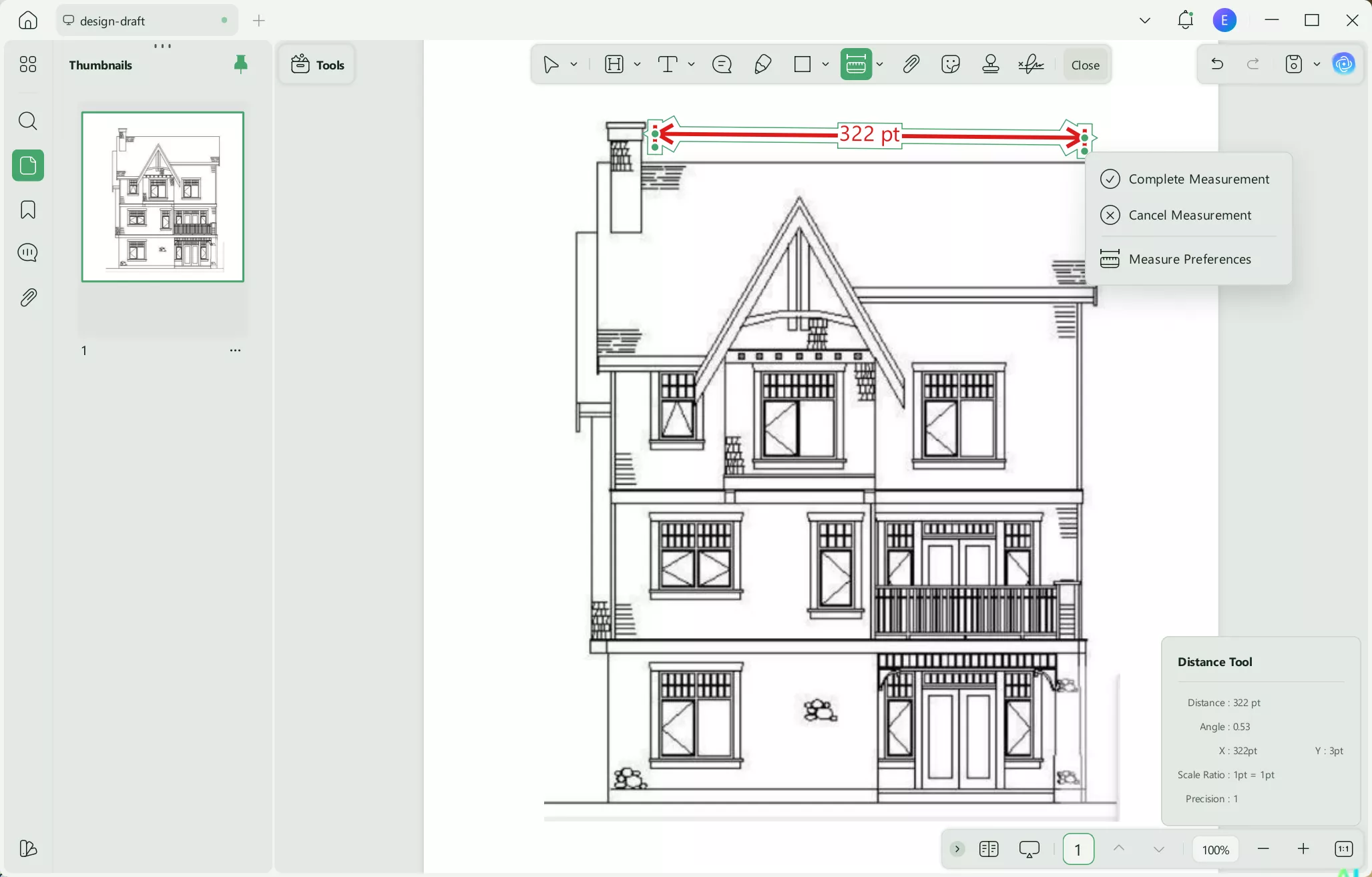1372x877 pixels.
Task: Unpin the Thumbnails panel
Action: pyautogui.click(x=240, y=64)
